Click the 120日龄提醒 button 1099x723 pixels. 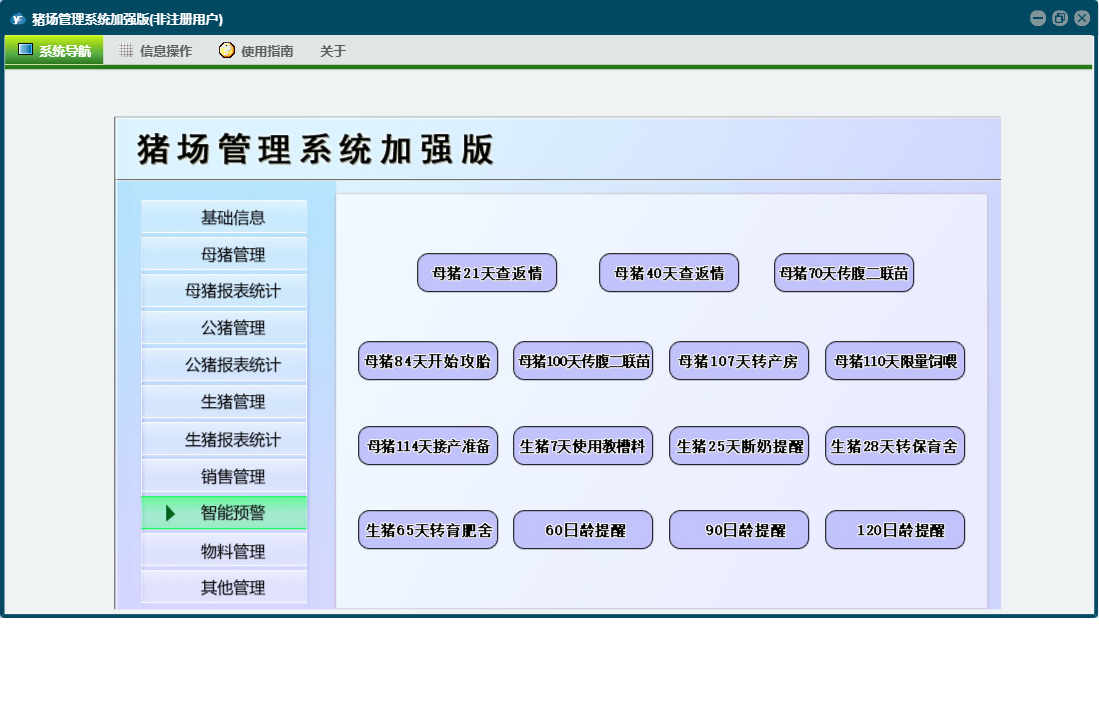pos(895,530)
